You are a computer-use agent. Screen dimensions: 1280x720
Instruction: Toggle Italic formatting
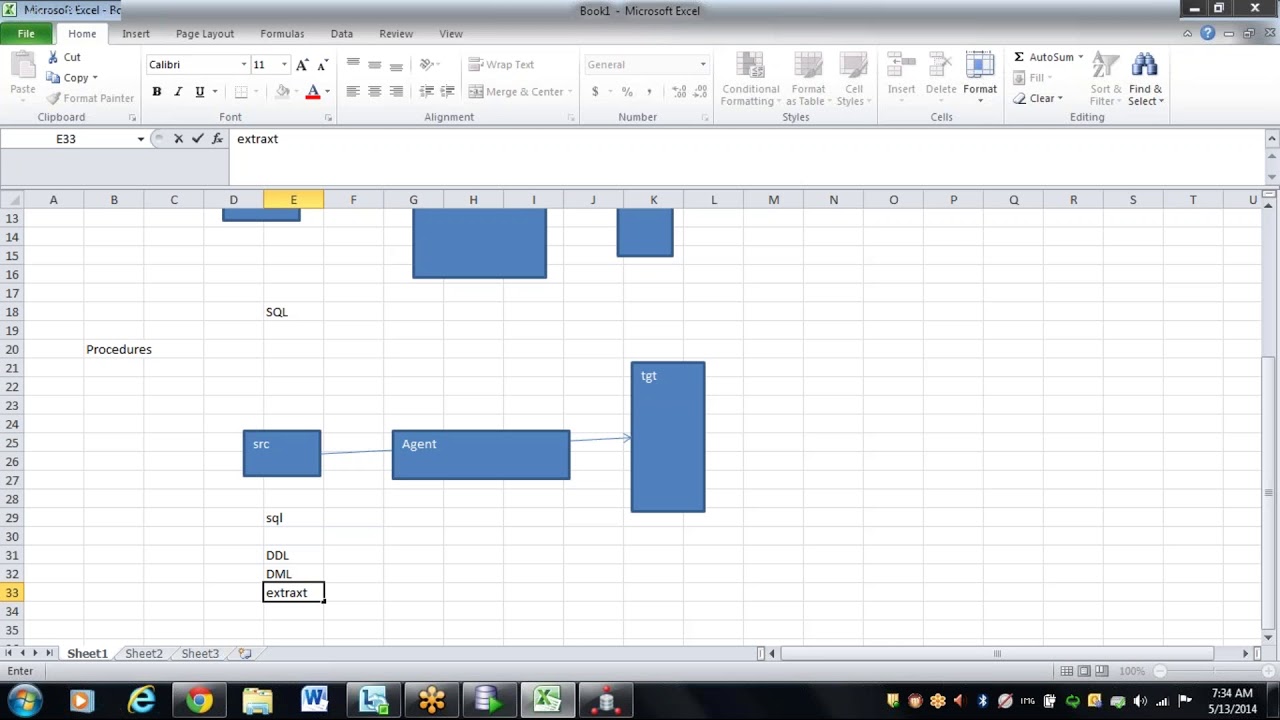coord(178,92)
